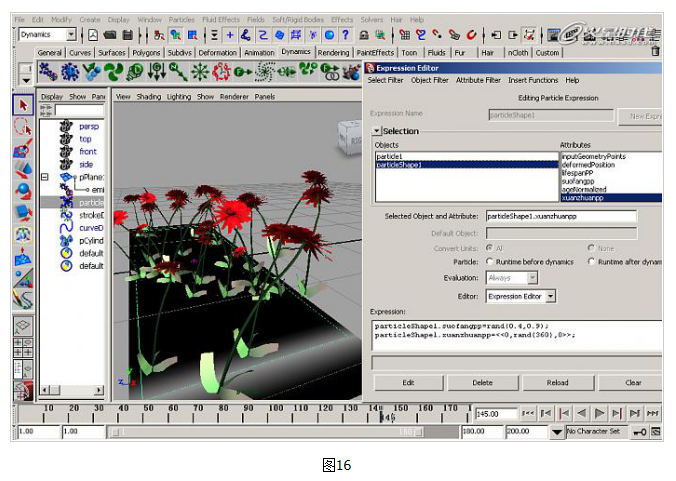Click the trash can shelf icon
Image resolution: width=676 pixels, height=481 pixels.
[655, 51]
